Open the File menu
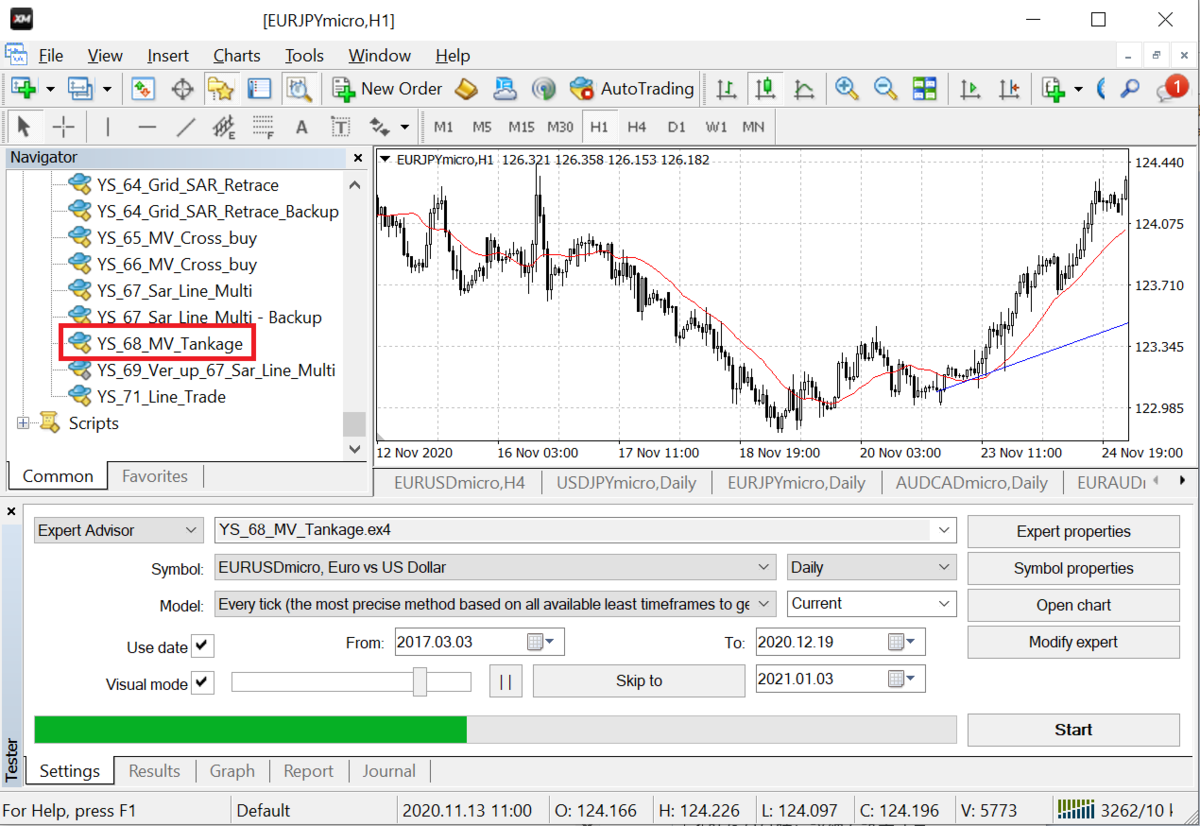The image size is (1200, 826). point(50,56)
